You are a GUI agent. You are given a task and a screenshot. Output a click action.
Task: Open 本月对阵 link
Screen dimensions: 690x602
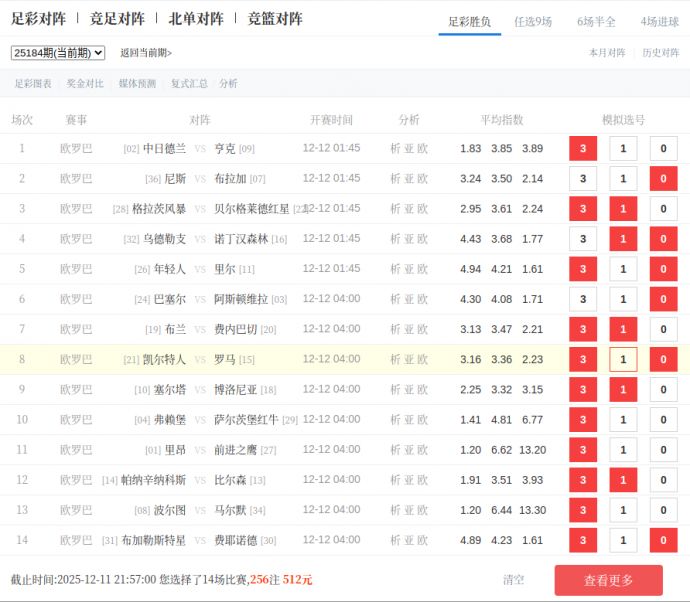(x=607, y=53)
